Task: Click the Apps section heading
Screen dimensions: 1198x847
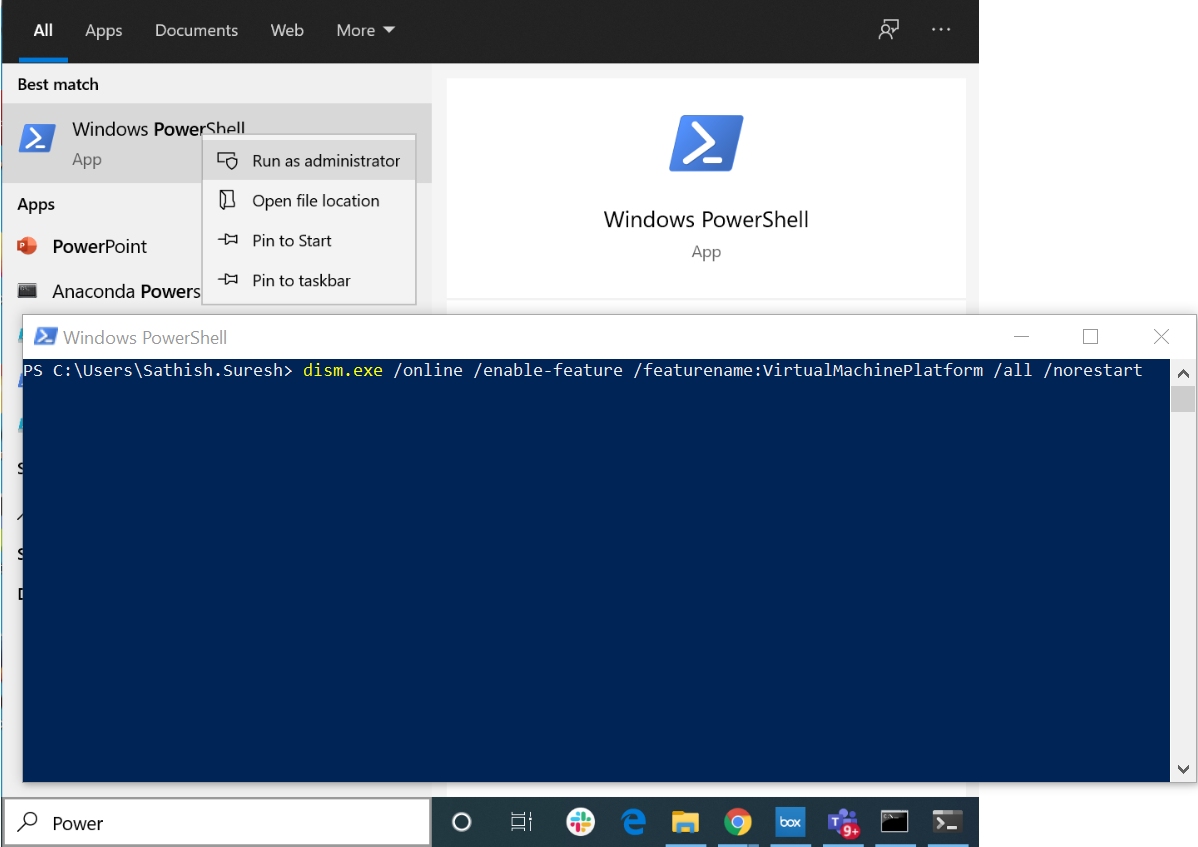Action: (x=36, y=205)
